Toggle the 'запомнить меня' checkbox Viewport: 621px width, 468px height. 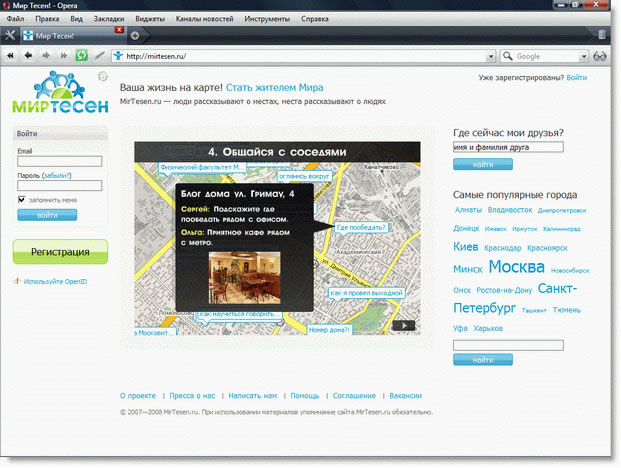22,200
